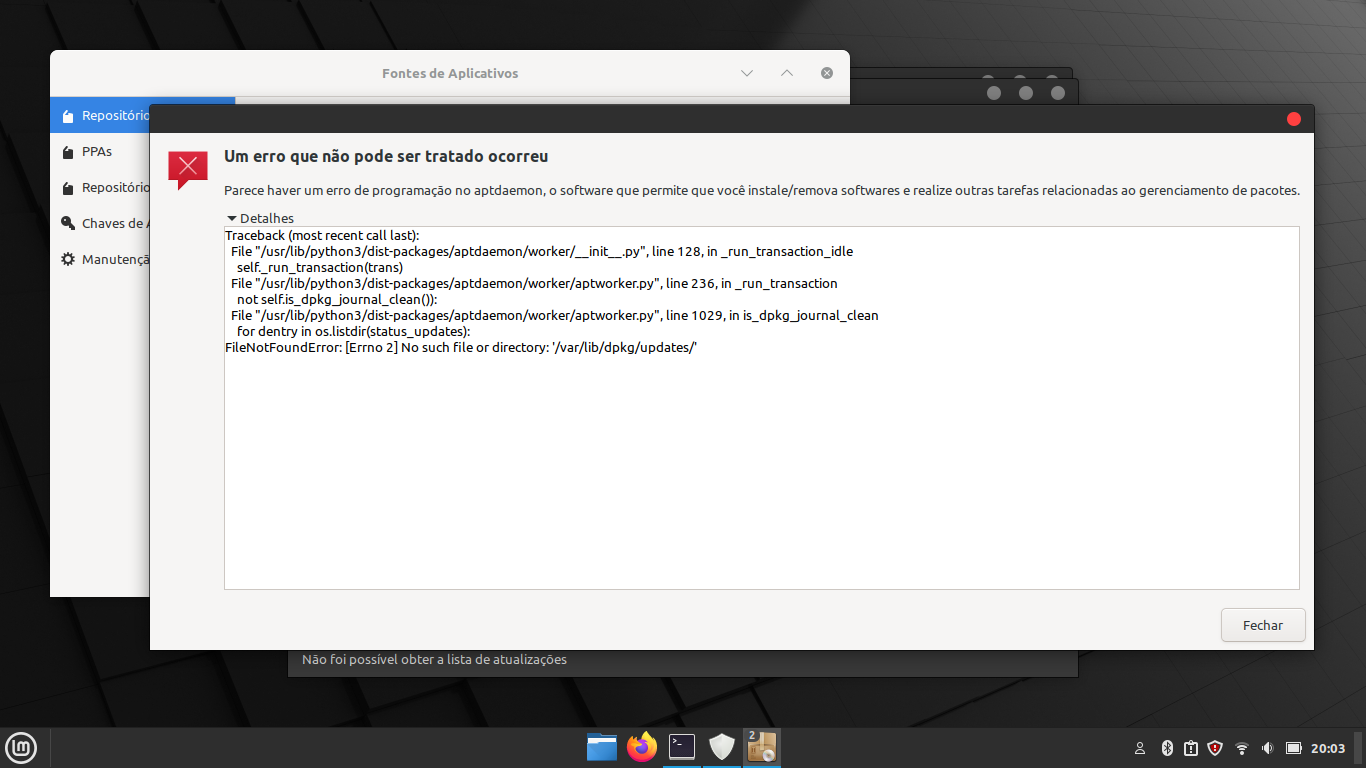Image resolution: width=1366 pixels, height=768 pixels.
Task: Collapse the Detalhes expander
Action: coord(260,218)
